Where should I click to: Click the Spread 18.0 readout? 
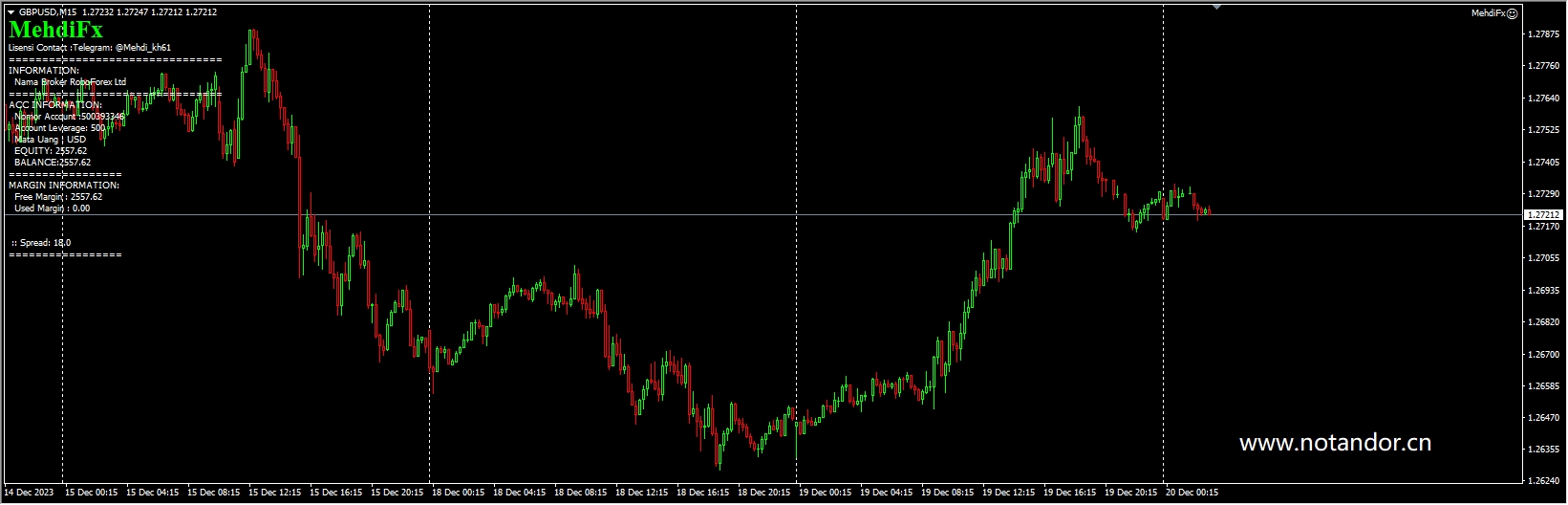click(x=41, y=243)
